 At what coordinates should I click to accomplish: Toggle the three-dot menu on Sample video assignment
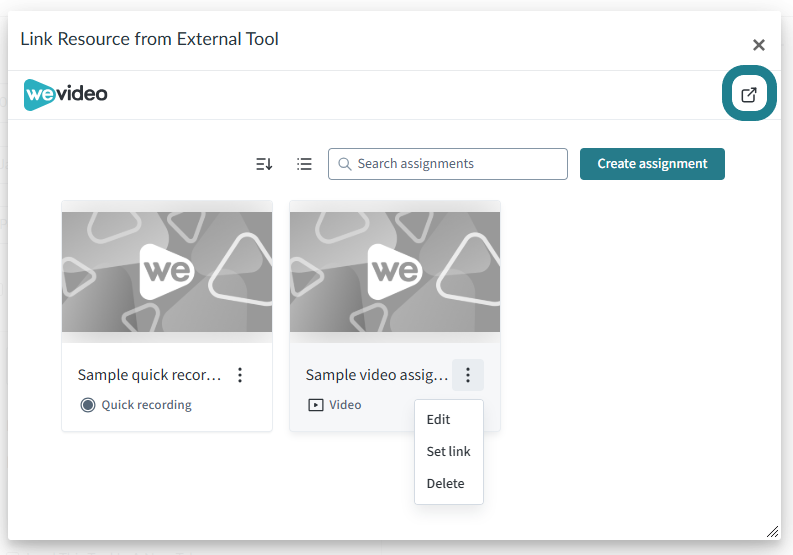coord(468,375)
